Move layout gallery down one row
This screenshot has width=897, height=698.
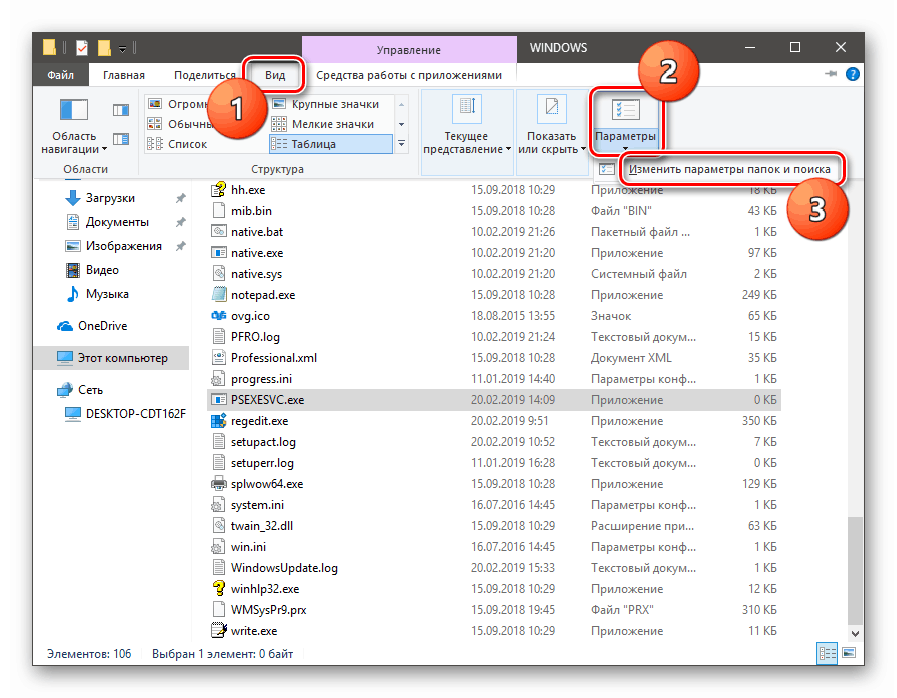click(402, 124)
